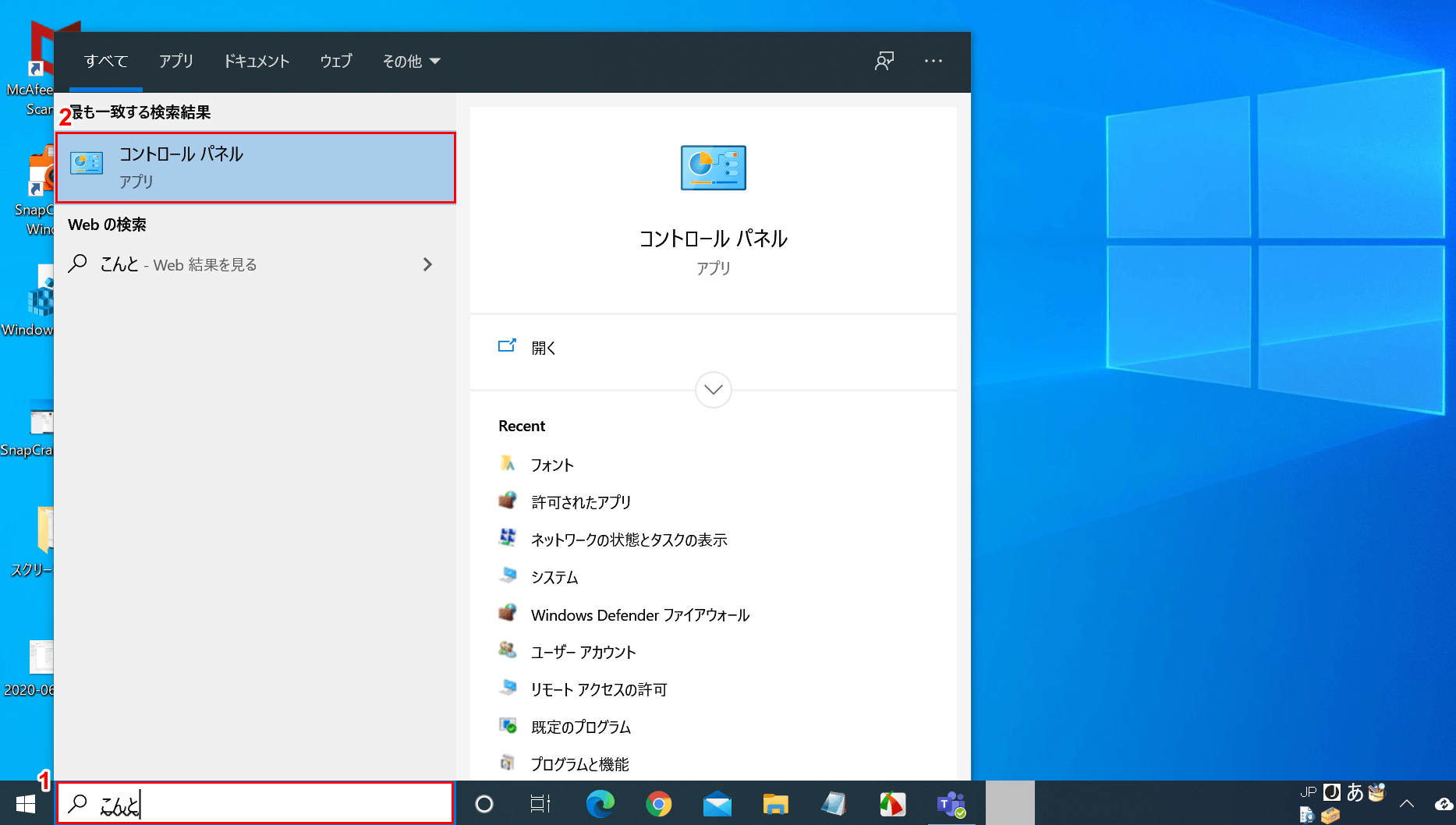
Task: Click the Windows Start button
Action: tap(26, 804)
